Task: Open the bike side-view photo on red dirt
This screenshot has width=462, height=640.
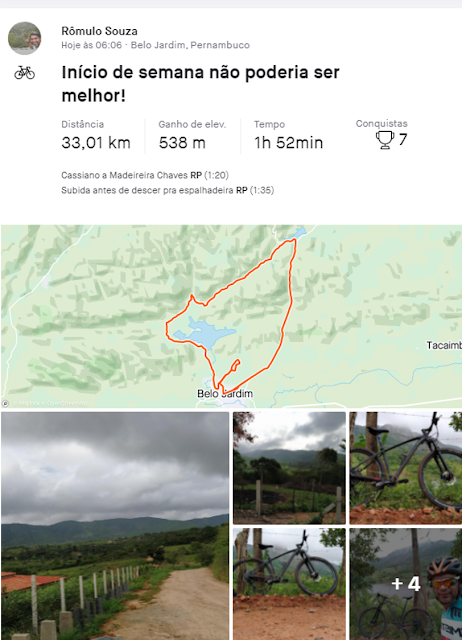Action: coord(289,584)
